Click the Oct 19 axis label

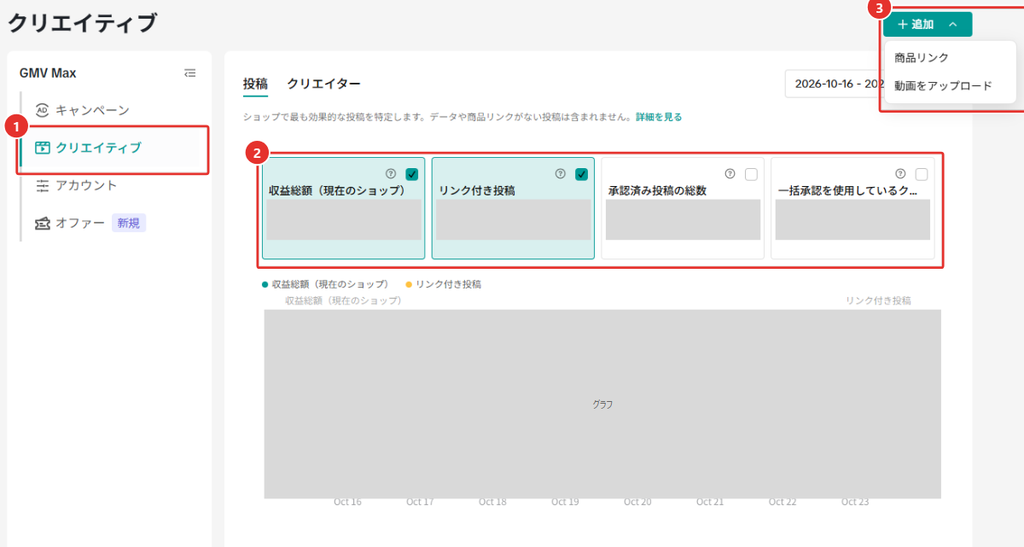pos(565,502)
